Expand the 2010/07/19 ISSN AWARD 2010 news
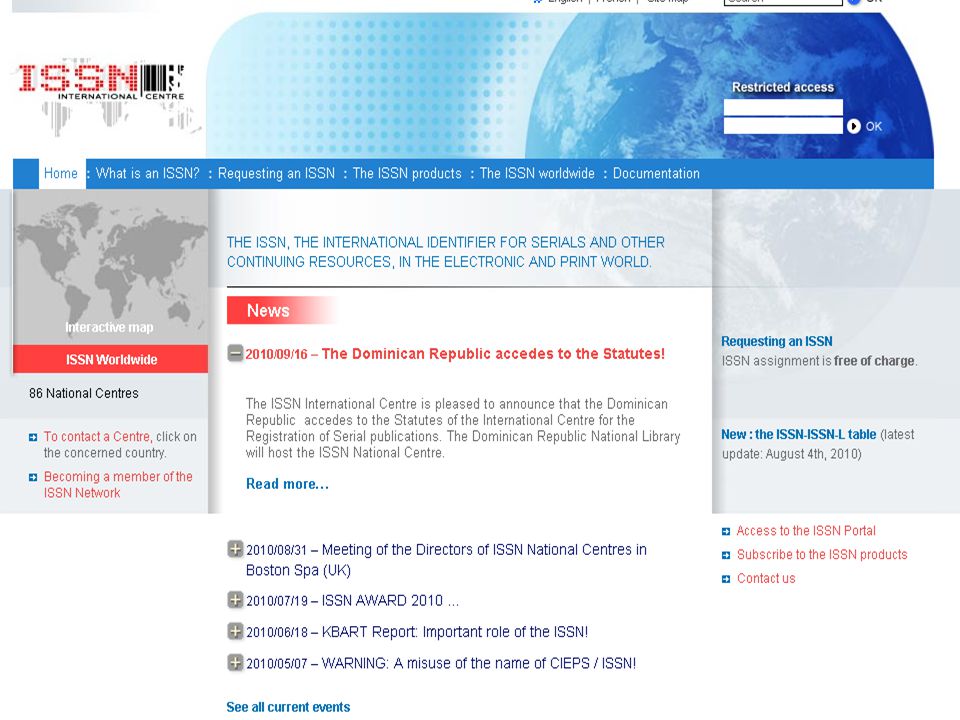Viewport: 960px width, 720px height. pyautogui.click(x=235, y=600)
